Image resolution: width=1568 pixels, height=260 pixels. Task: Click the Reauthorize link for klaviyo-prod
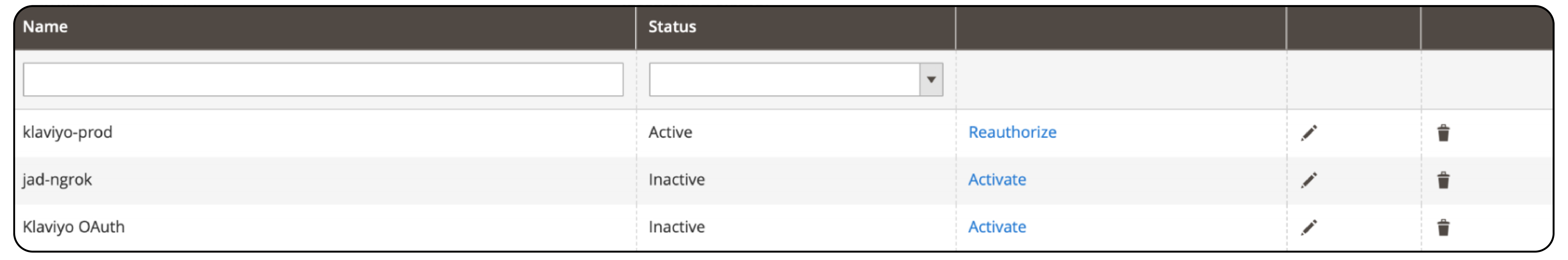(1012, 132)
